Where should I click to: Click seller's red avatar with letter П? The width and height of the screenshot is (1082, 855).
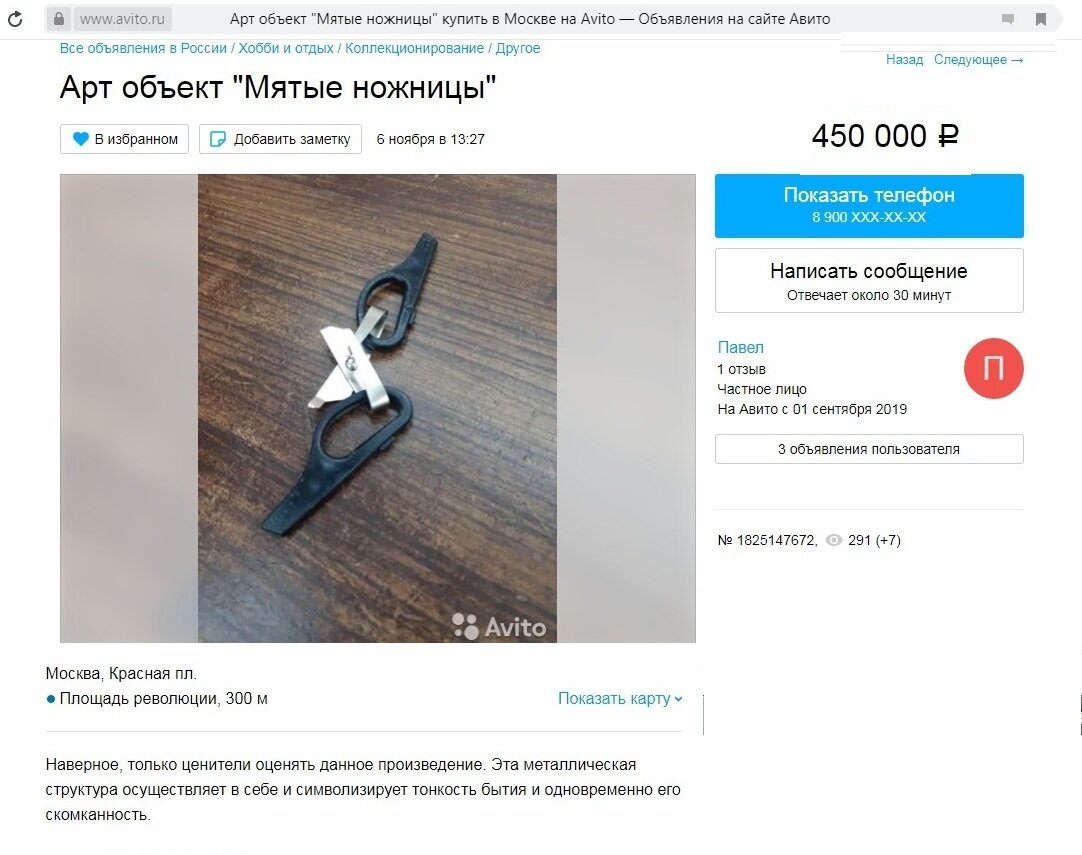point(993,368)
